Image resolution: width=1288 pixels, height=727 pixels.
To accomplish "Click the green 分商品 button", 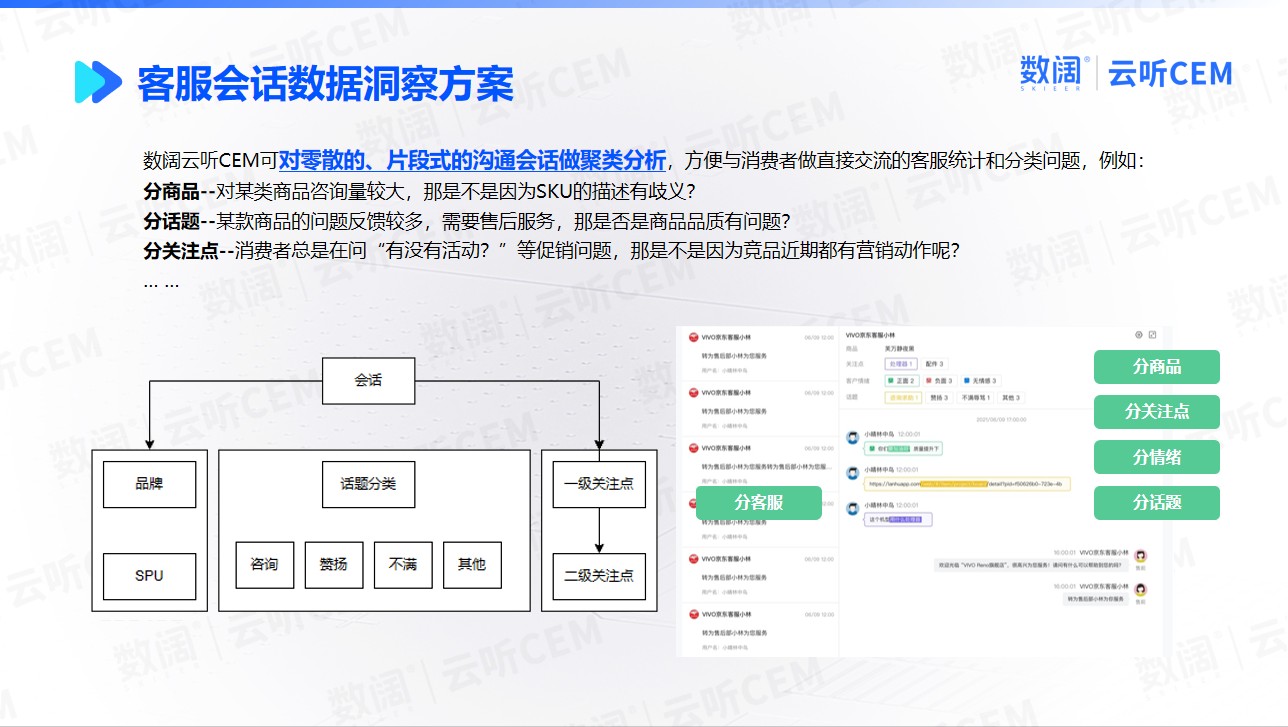I will click(x=1156, y=367).
